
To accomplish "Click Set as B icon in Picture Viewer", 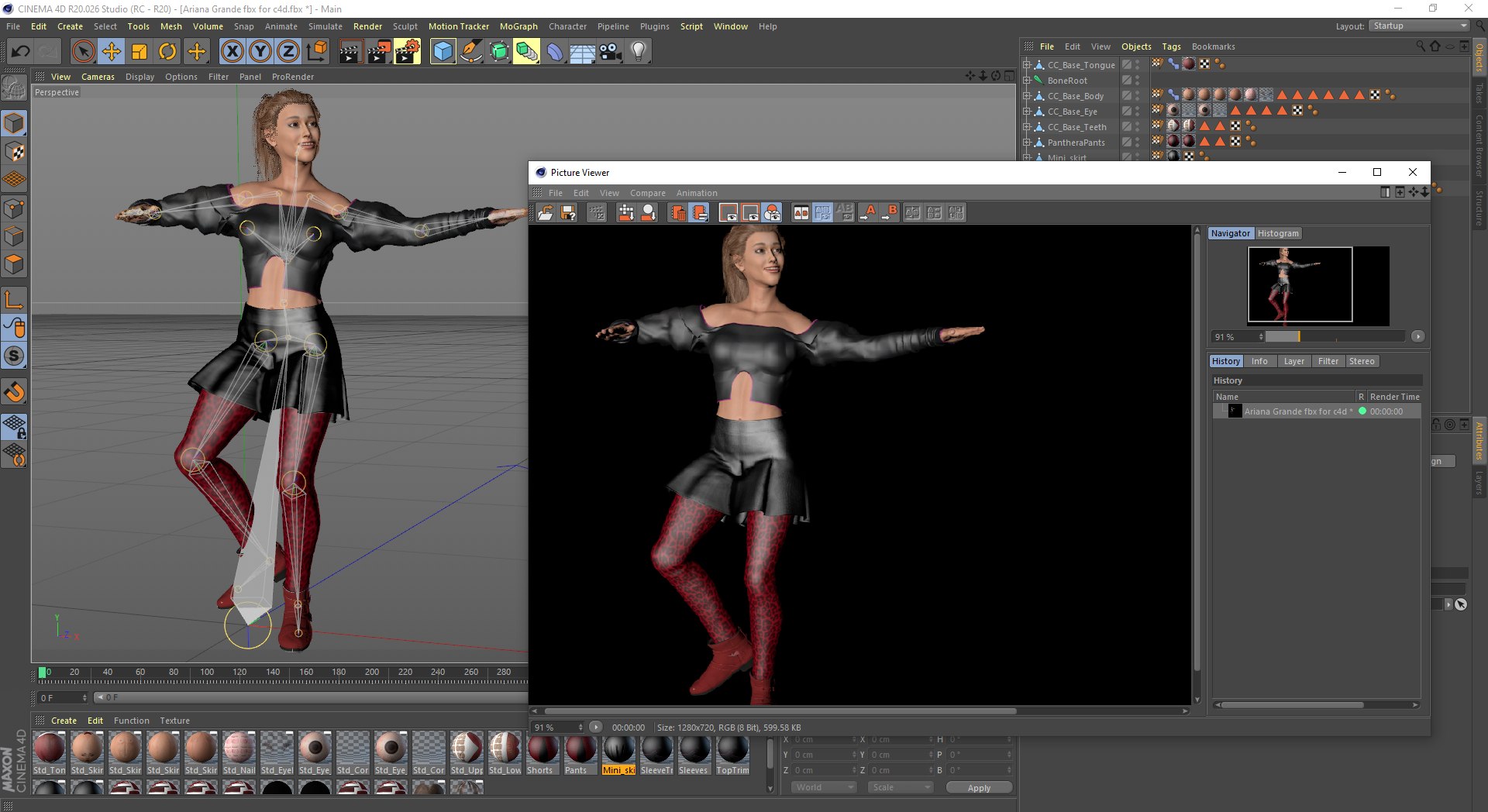I will pos(890,212).
